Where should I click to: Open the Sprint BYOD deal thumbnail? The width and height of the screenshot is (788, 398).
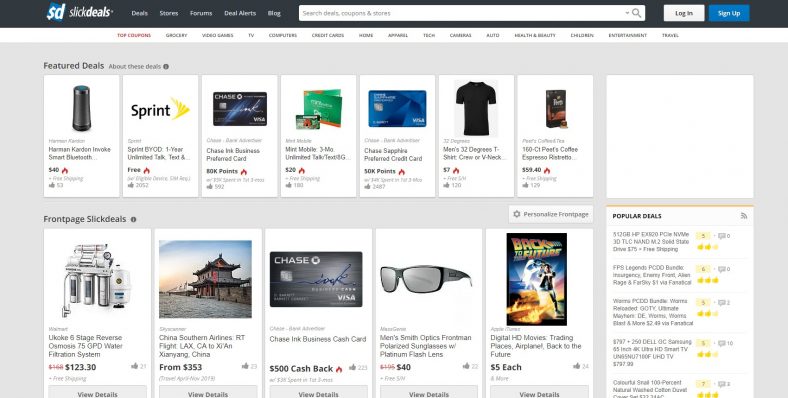point(160,109)
